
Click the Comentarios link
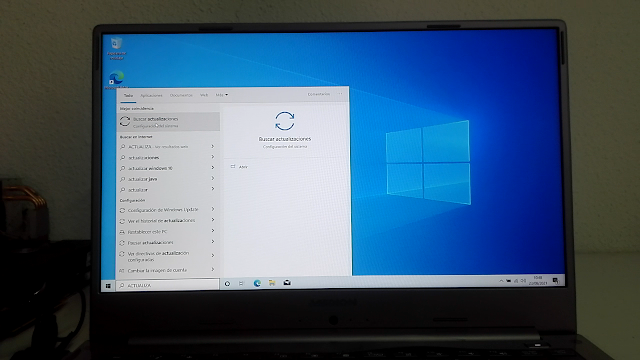(319, 94)
